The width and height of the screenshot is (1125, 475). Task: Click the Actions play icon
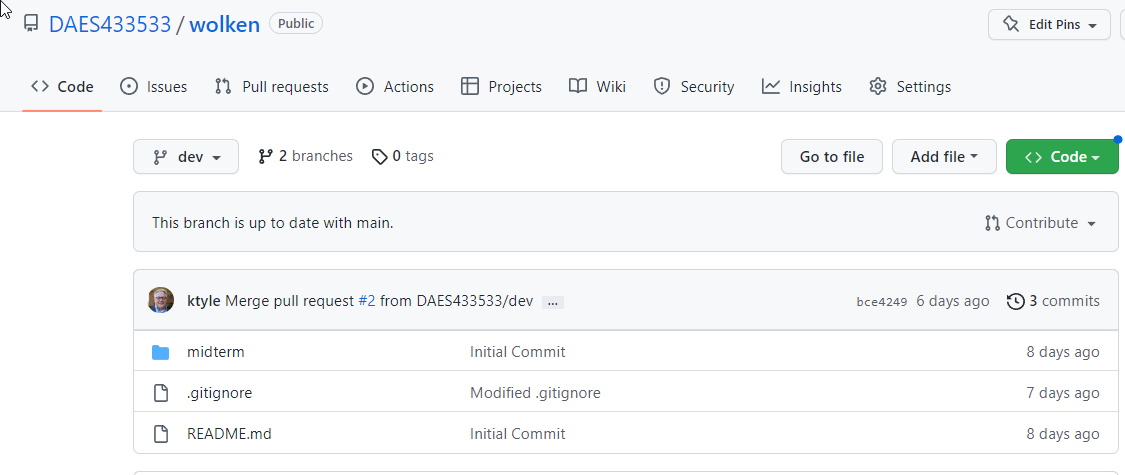(364, 87)
